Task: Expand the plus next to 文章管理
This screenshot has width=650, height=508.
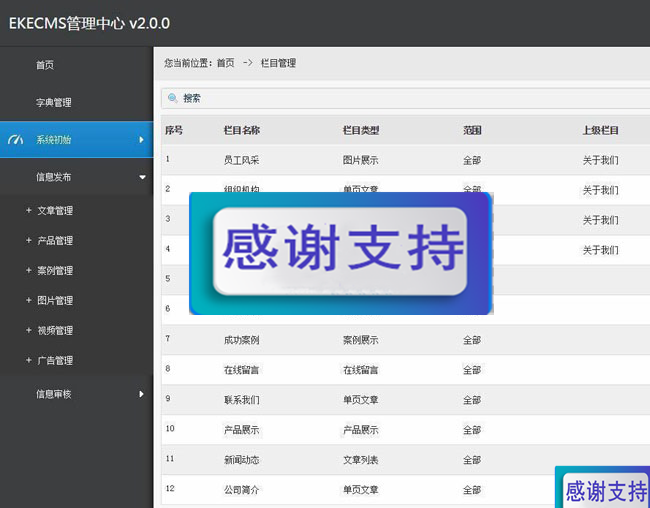Action: pos(29,211)
